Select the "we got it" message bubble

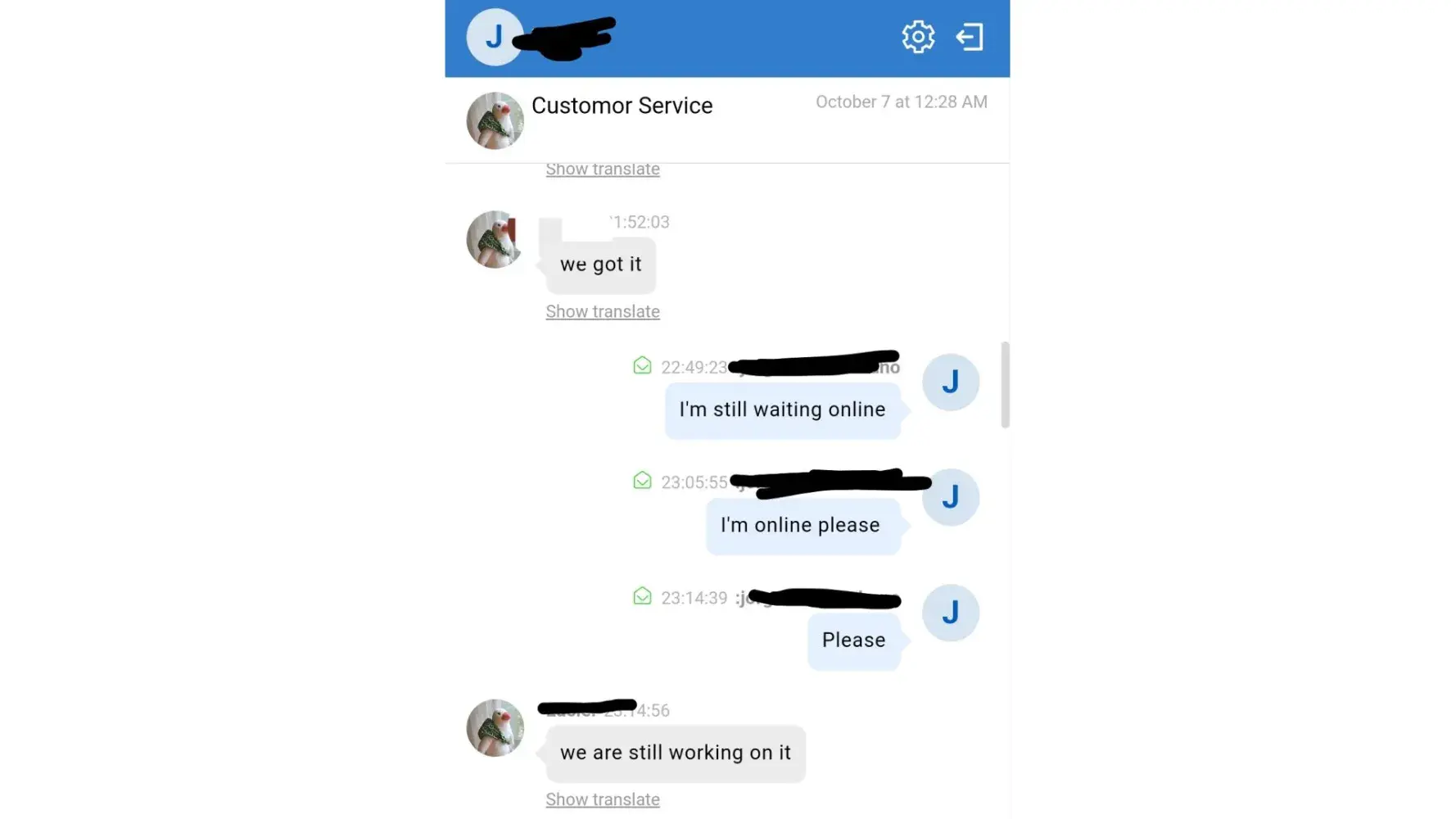click(x=601, y=265)
